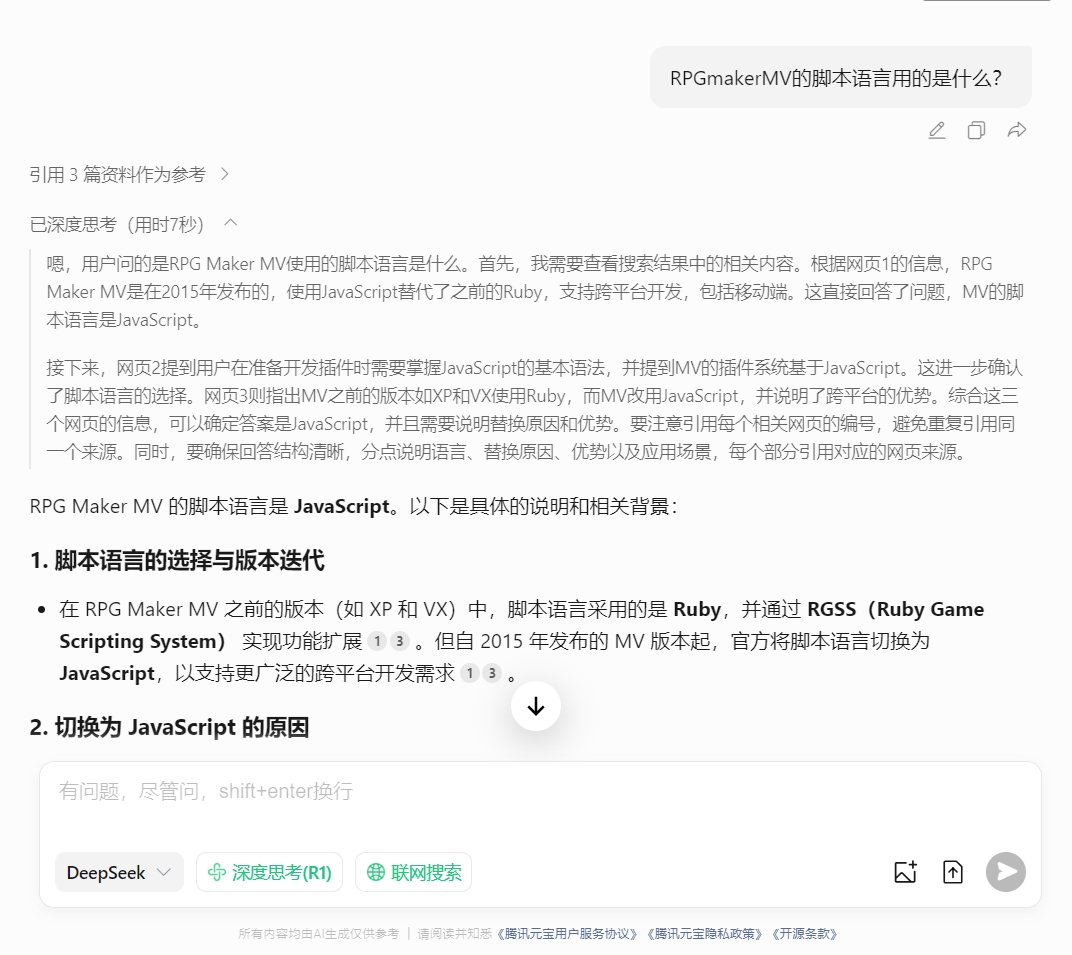Copy the user message with copy icon

click(x=976, y=131)
